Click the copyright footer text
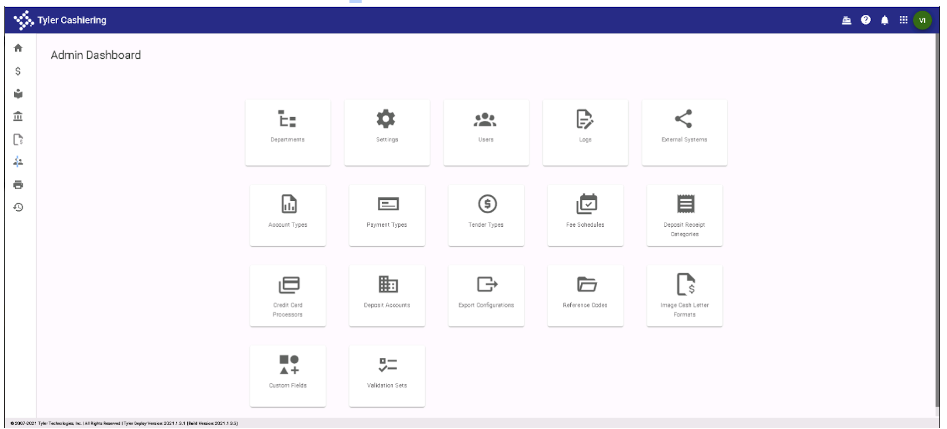The height and width of the screenshot is (429, 947). click(124, 424)
